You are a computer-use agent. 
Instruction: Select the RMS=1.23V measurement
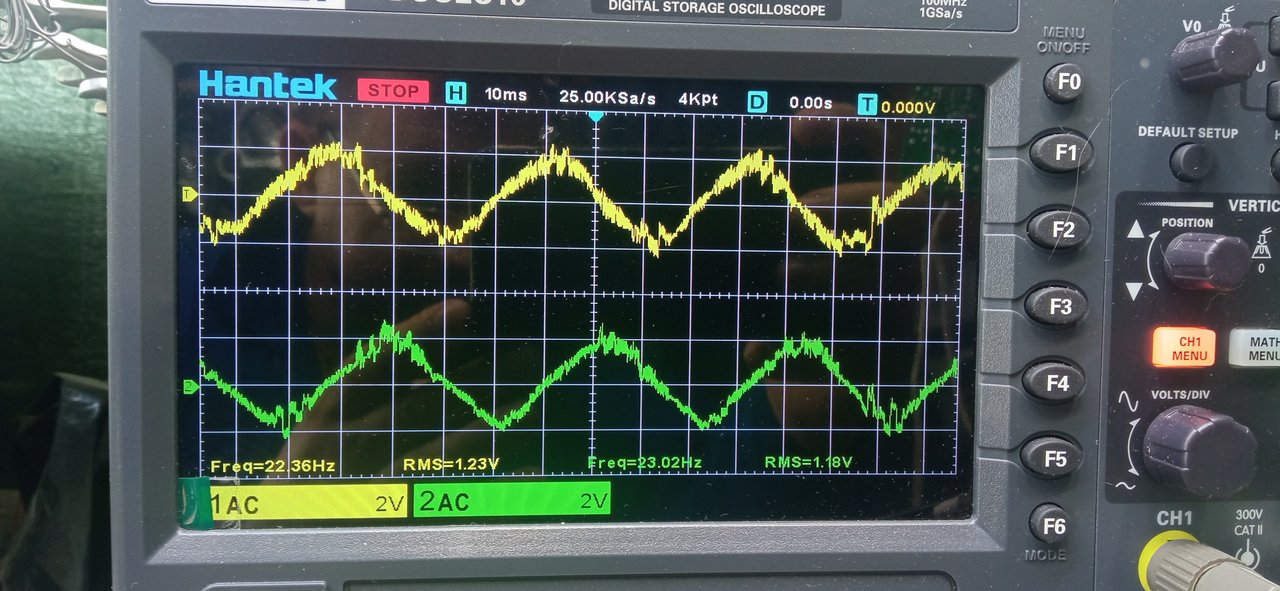pos(450,464)
